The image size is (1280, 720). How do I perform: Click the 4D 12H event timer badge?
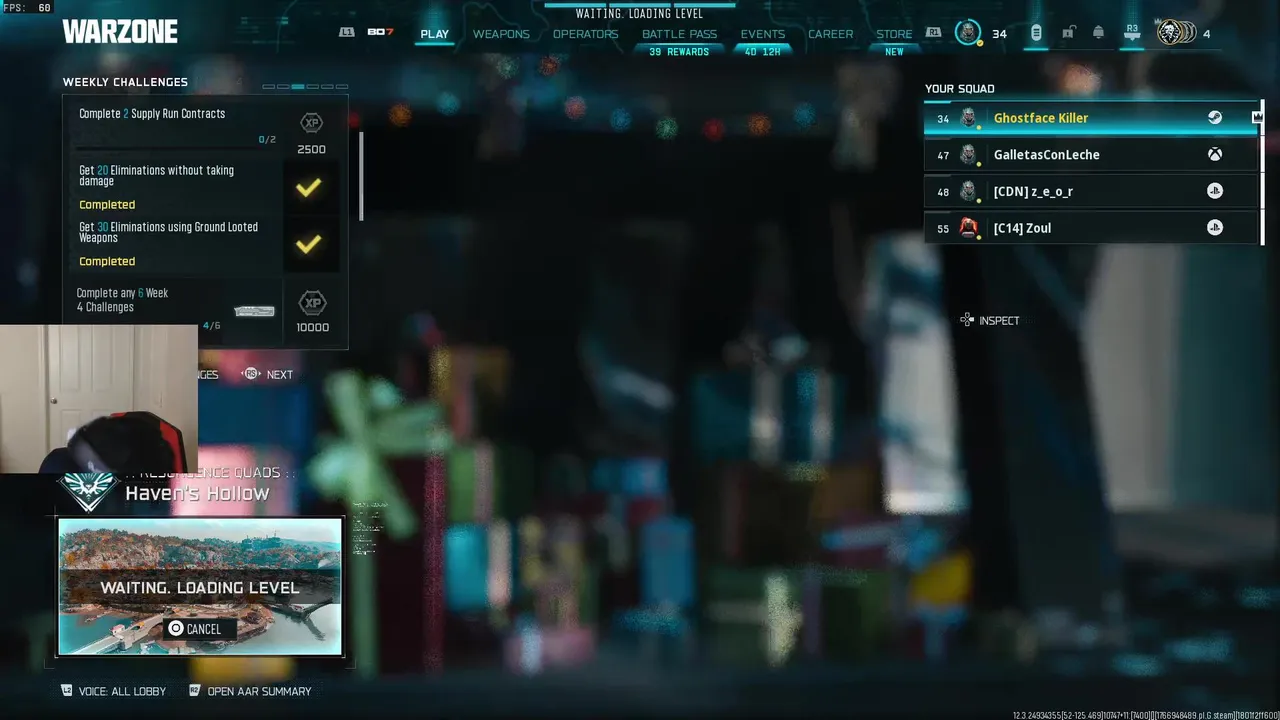[763, 52]
